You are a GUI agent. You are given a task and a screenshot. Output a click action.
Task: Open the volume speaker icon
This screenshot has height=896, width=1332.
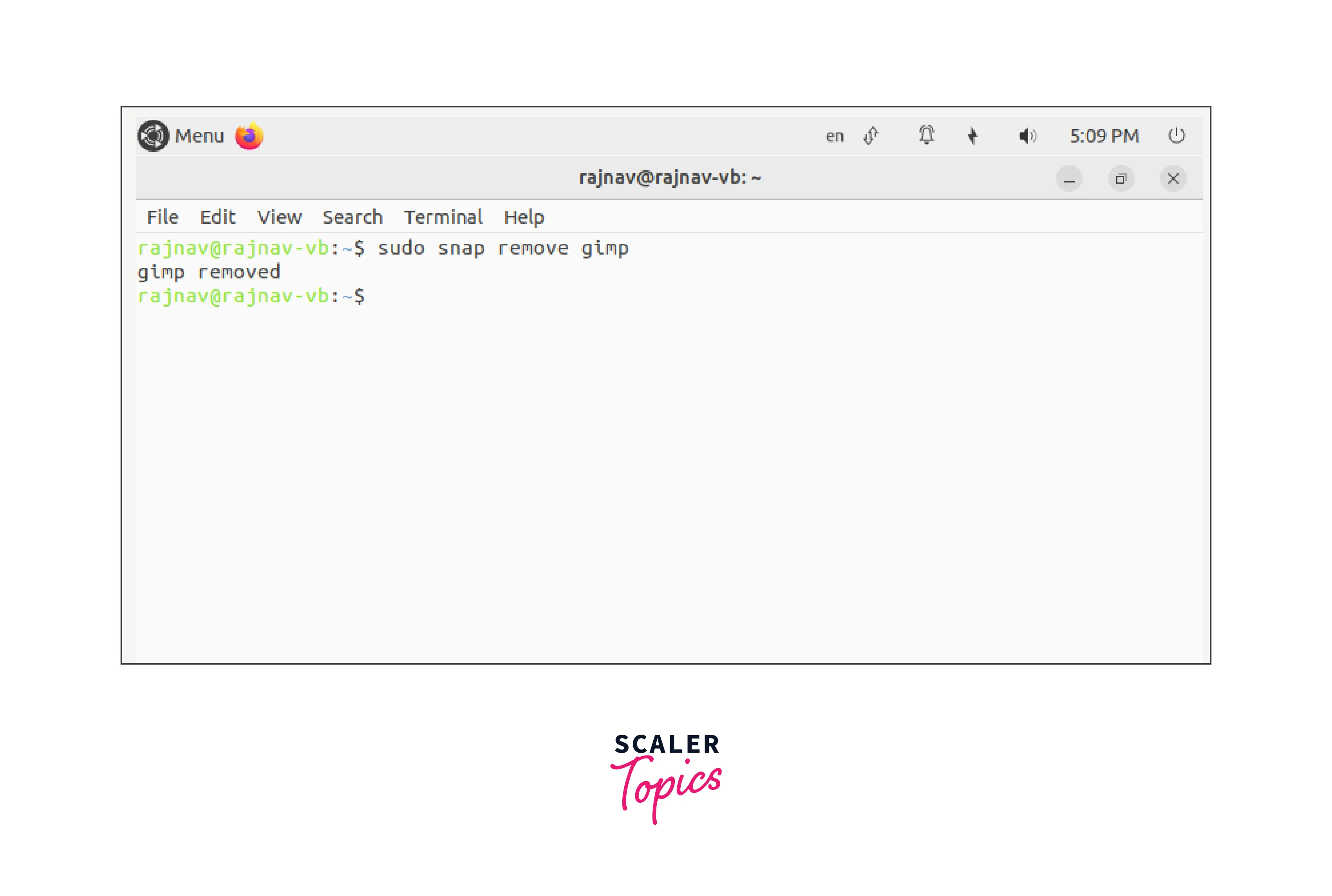coord(1027,136)
